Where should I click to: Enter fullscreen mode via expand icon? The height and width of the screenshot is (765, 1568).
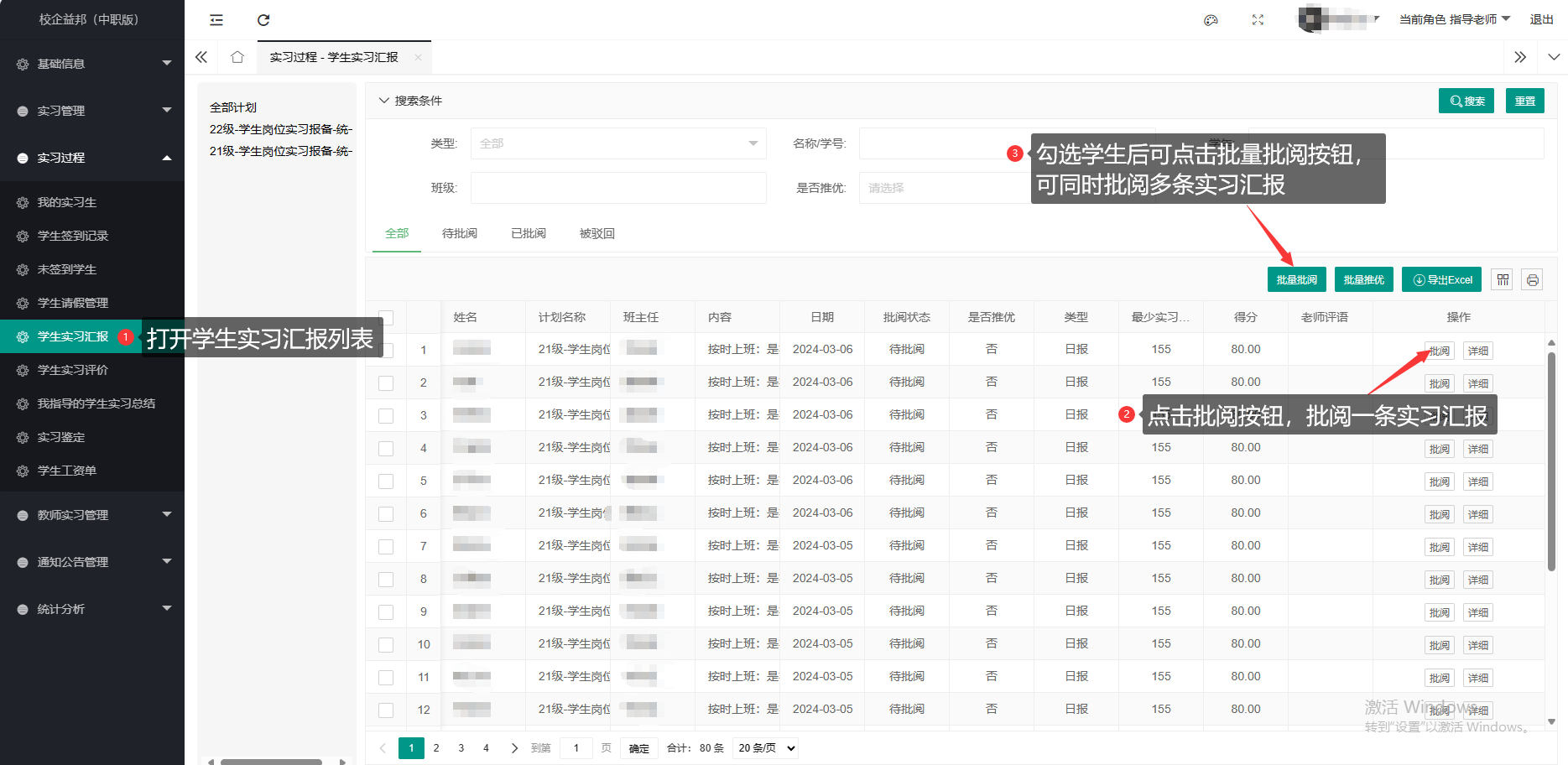pyautogui.click(x=1258, y=20)
